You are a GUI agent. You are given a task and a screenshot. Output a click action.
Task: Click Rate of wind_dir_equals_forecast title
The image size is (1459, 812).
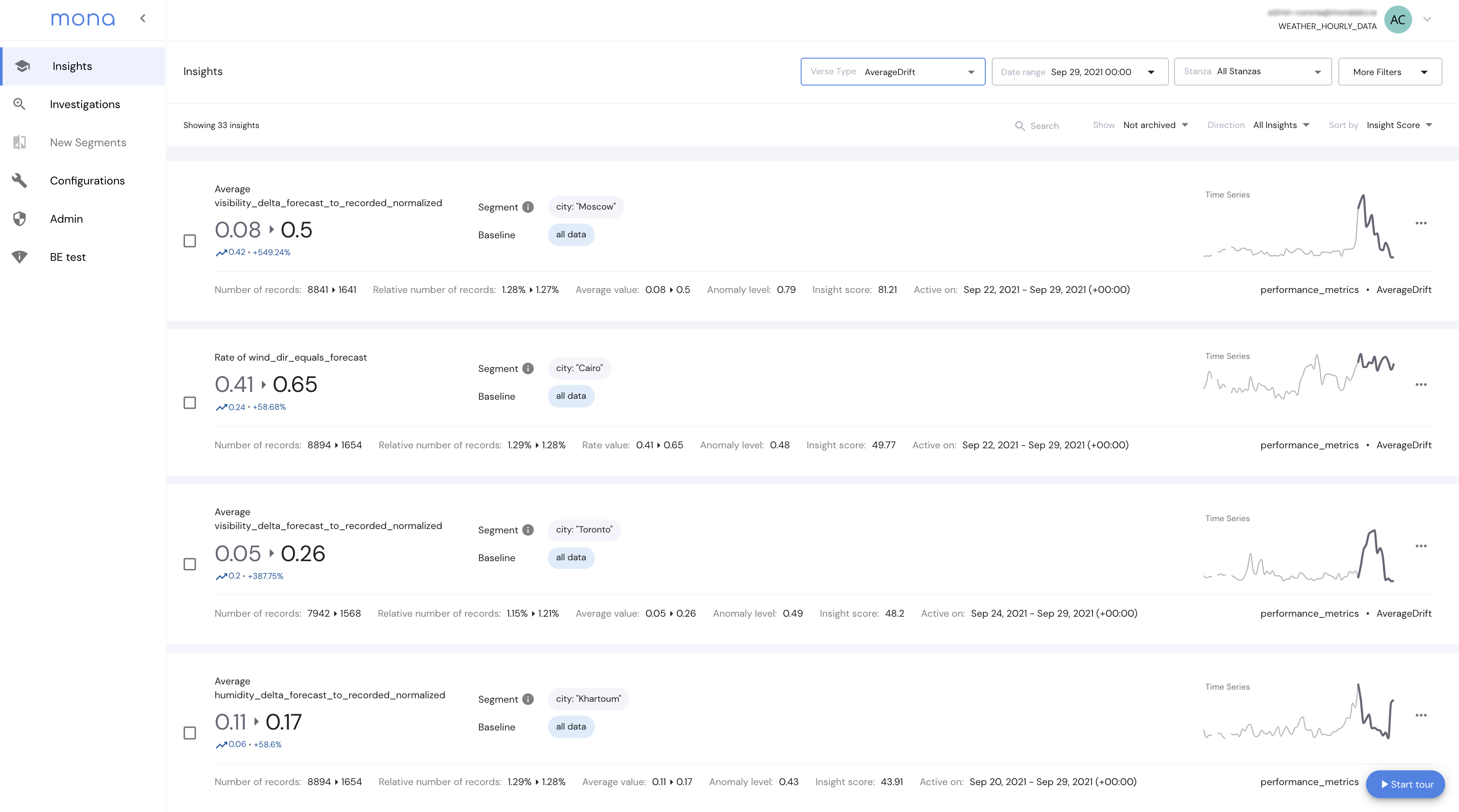290,357
